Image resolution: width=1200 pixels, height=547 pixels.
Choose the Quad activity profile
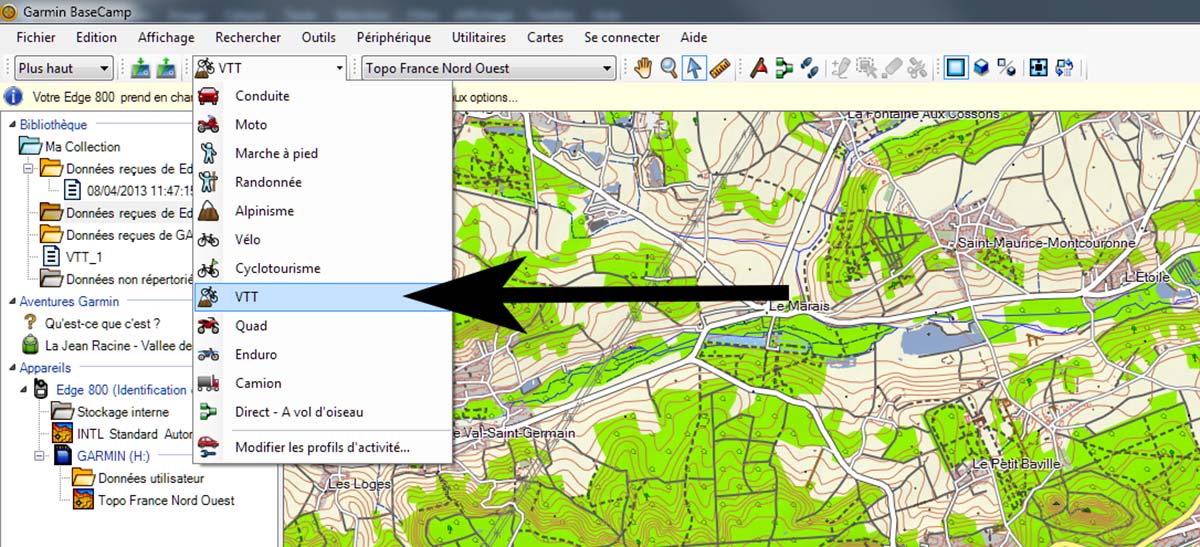tap(323, 326)
